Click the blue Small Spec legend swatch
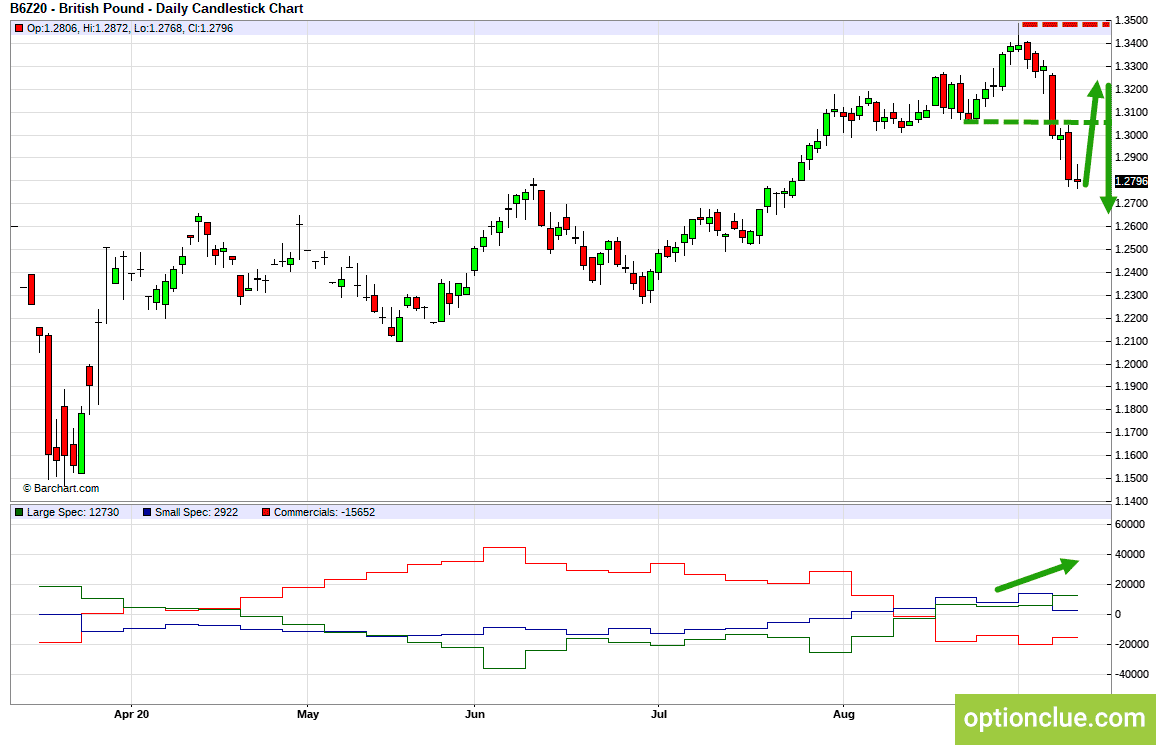The height and width of the screenshot is (745, 1156). tap(147, 512)
